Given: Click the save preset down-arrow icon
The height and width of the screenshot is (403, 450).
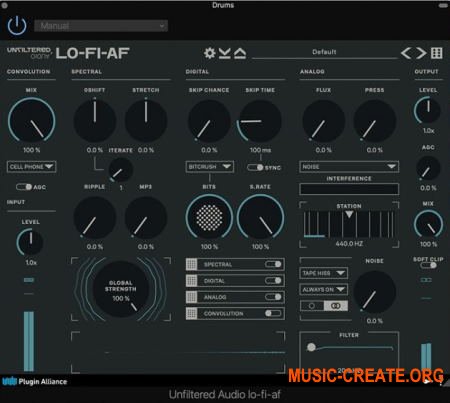Looking at the screenshot, I should (225, 53).
